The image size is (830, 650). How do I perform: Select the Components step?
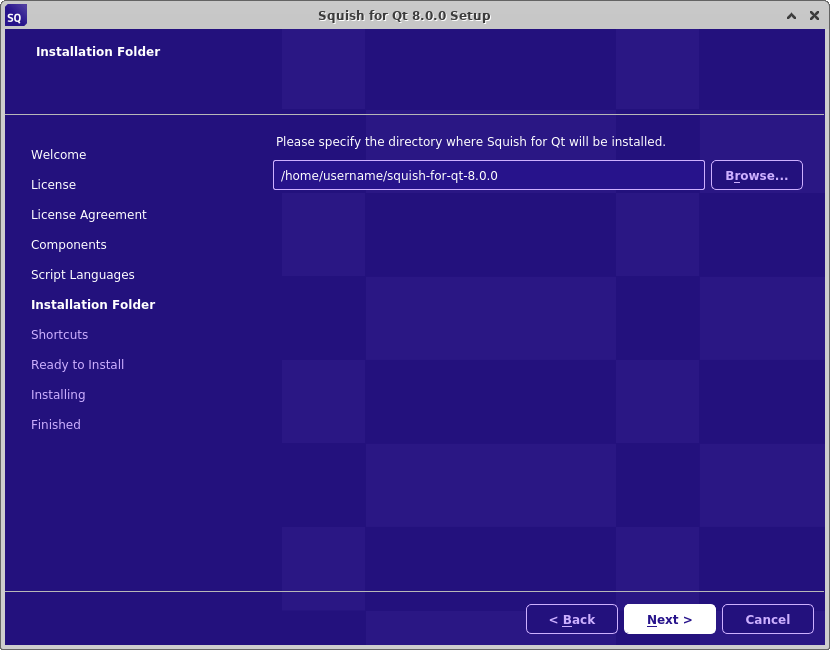[68, 244]
